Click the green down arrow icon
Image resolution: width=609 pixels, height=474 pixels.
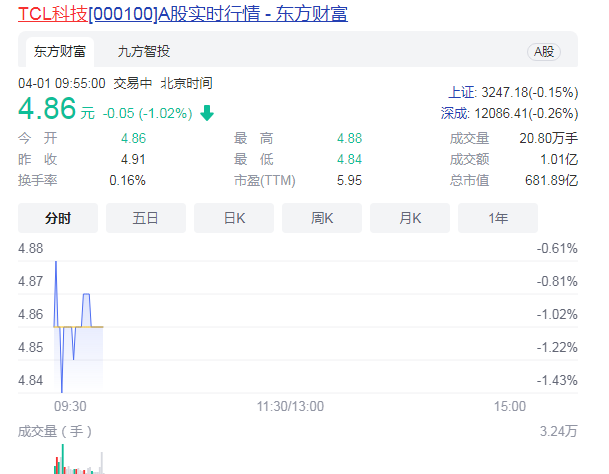tap(207, 113)
